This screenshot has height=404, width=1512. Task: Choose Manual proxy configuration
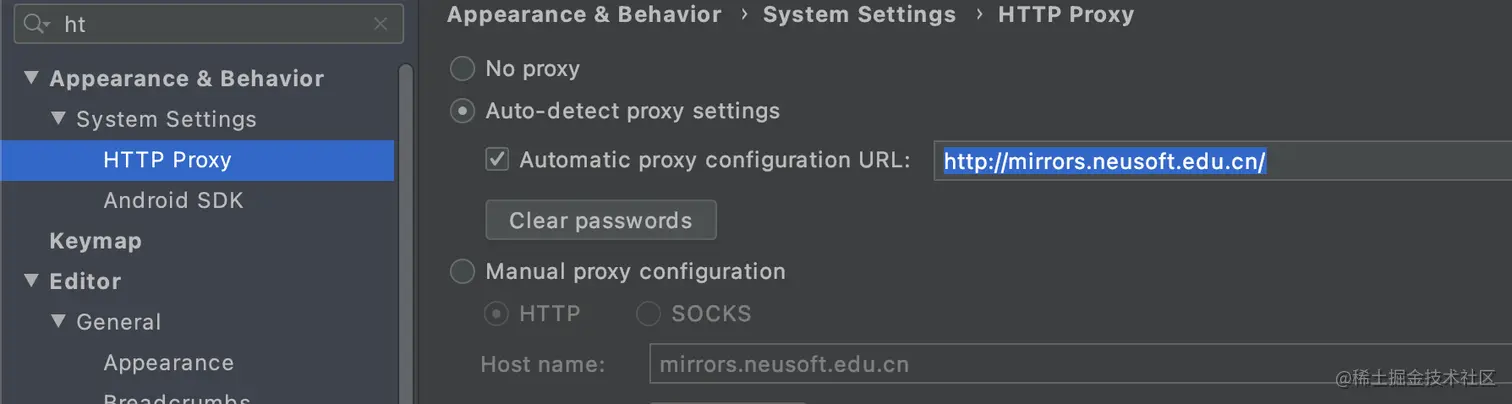tap(462, 272)
